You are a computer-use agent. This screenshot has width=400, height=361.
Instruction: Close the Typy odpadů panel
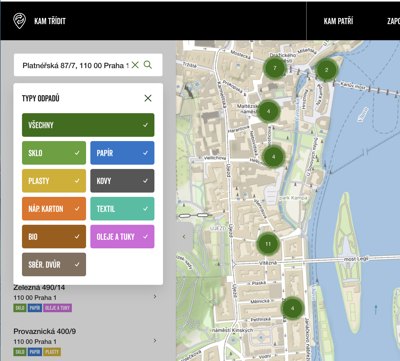pyautogui.click(x=148, y=98)
